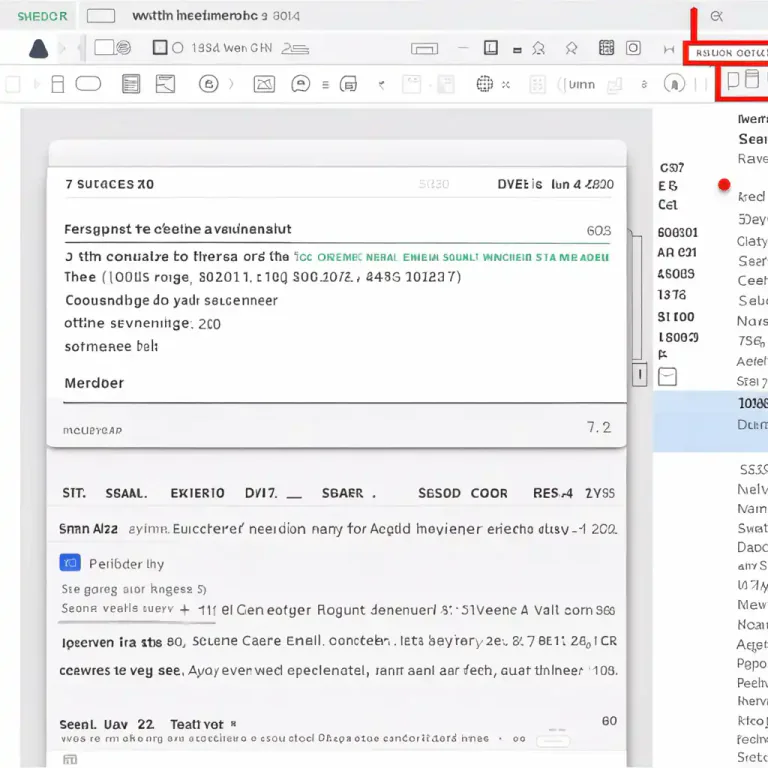Click the stacked cards icon

(x=348, y=84)
